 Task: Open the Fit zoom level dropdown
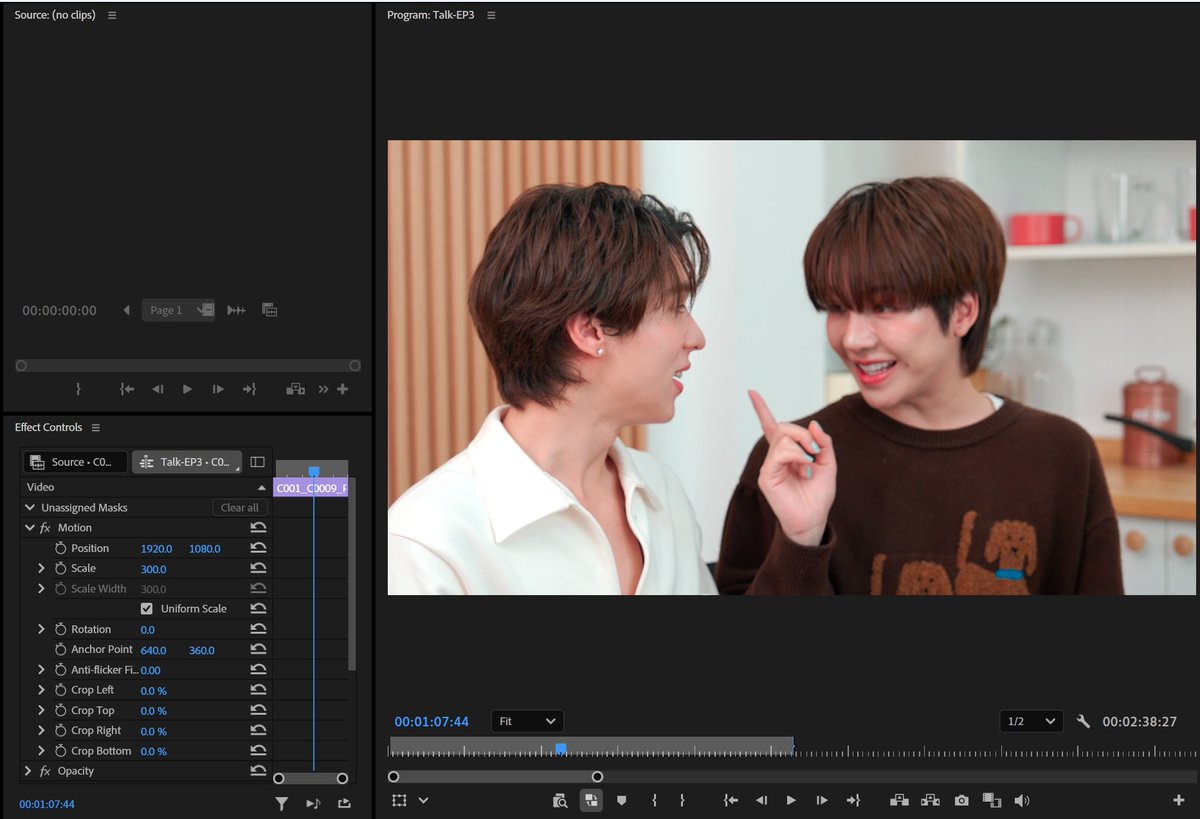coord(527,721)
